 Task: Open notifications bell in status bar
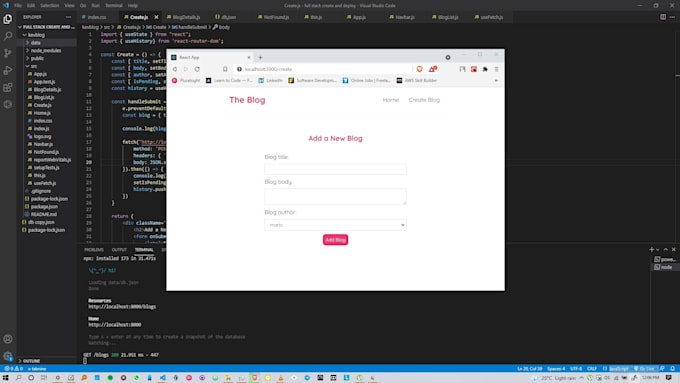click(x=673, y=368)
